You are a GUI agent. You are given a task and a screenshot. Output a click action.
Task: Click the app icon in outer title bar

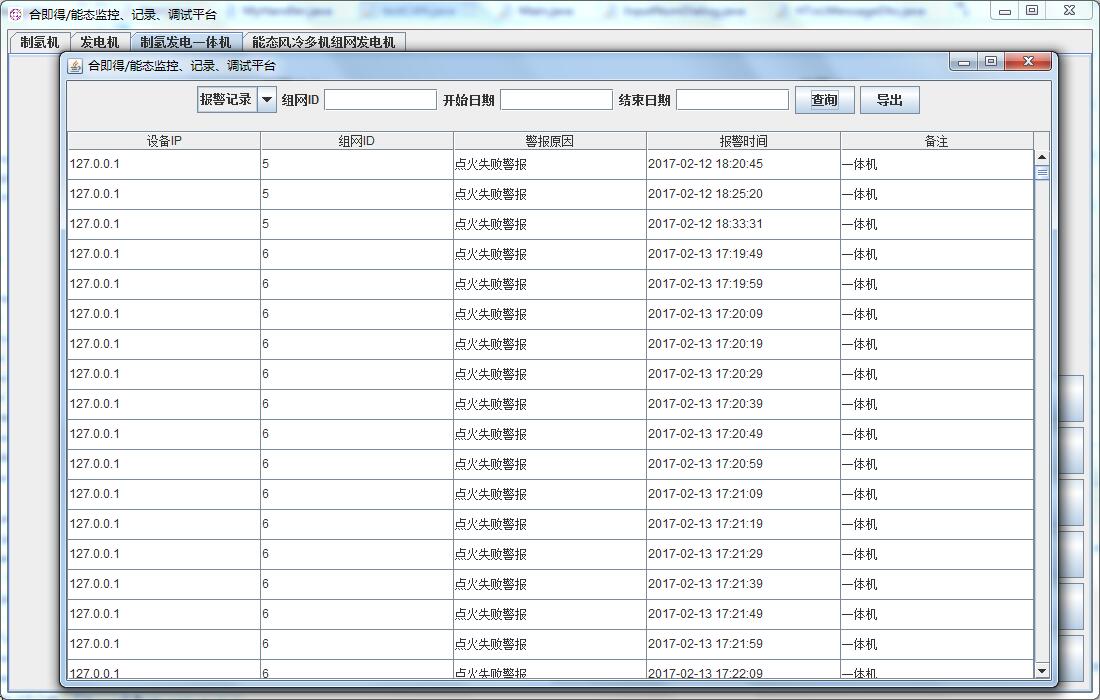pyautogui.click(x=15, y=15)
